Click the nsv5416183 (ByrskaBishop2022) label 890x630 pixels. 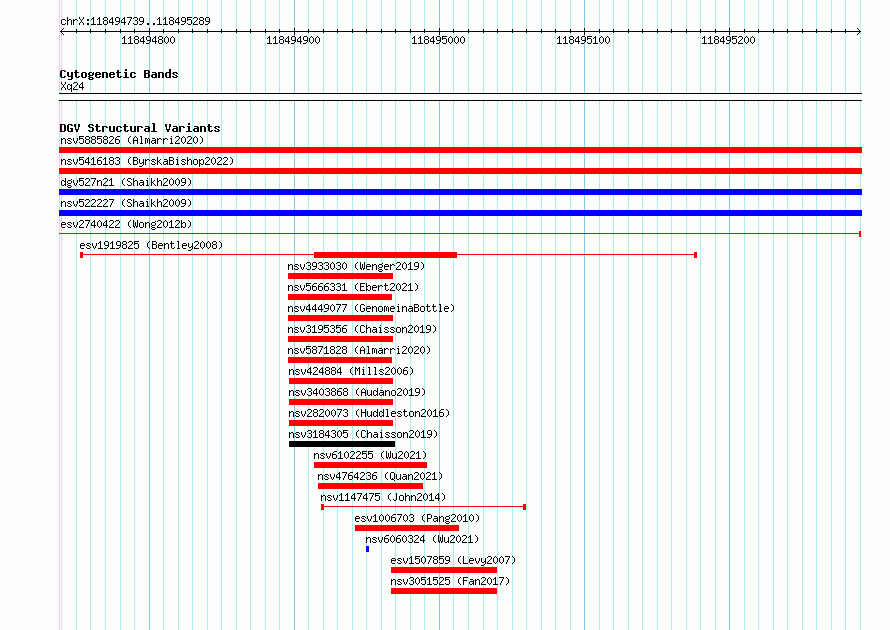click(147, 161)
